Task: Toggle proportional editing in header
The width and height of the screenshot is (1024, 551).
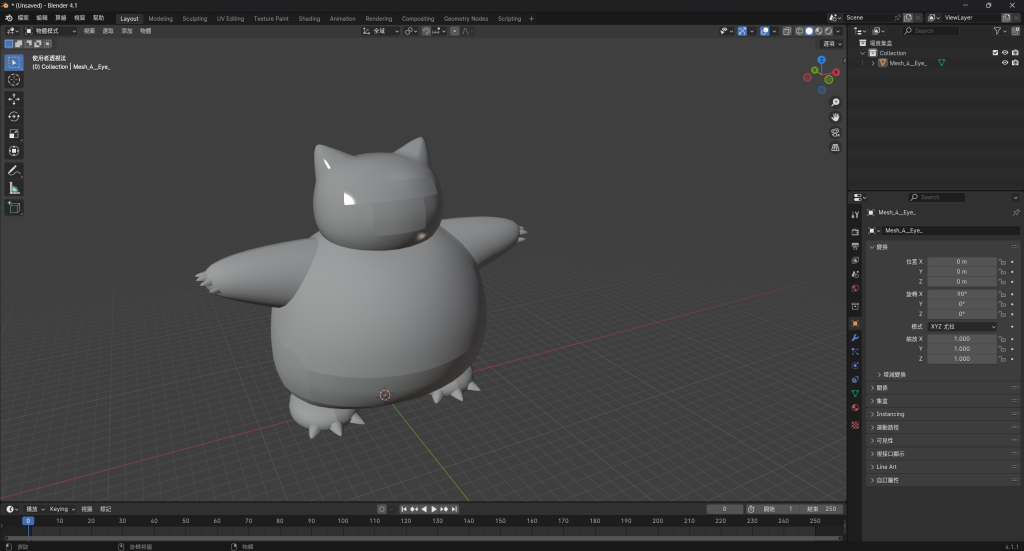Action: click(x=455, y=31)
